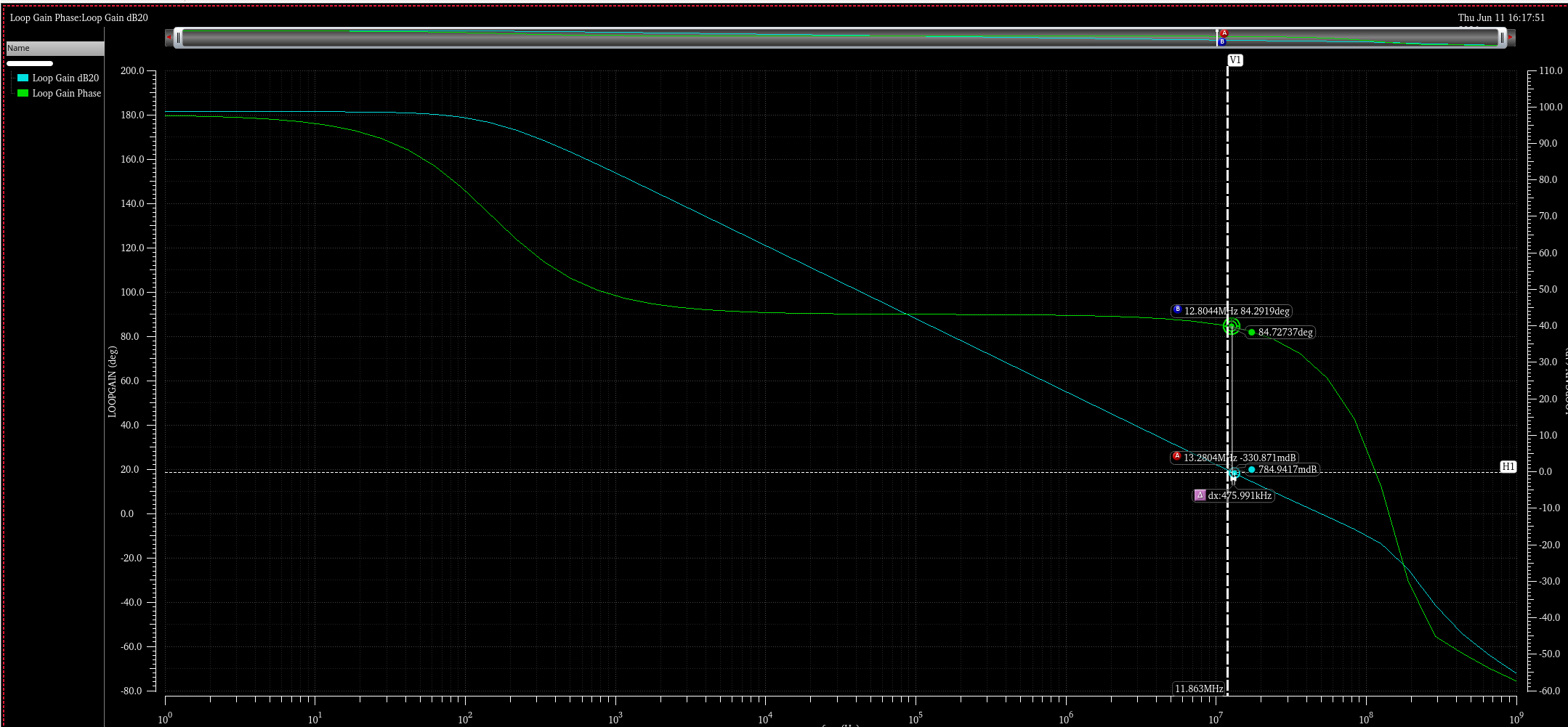Click the "Loop Gain Phase:Loop Gain dB20" plot title
1568x727 pixels.
(79, 17)
